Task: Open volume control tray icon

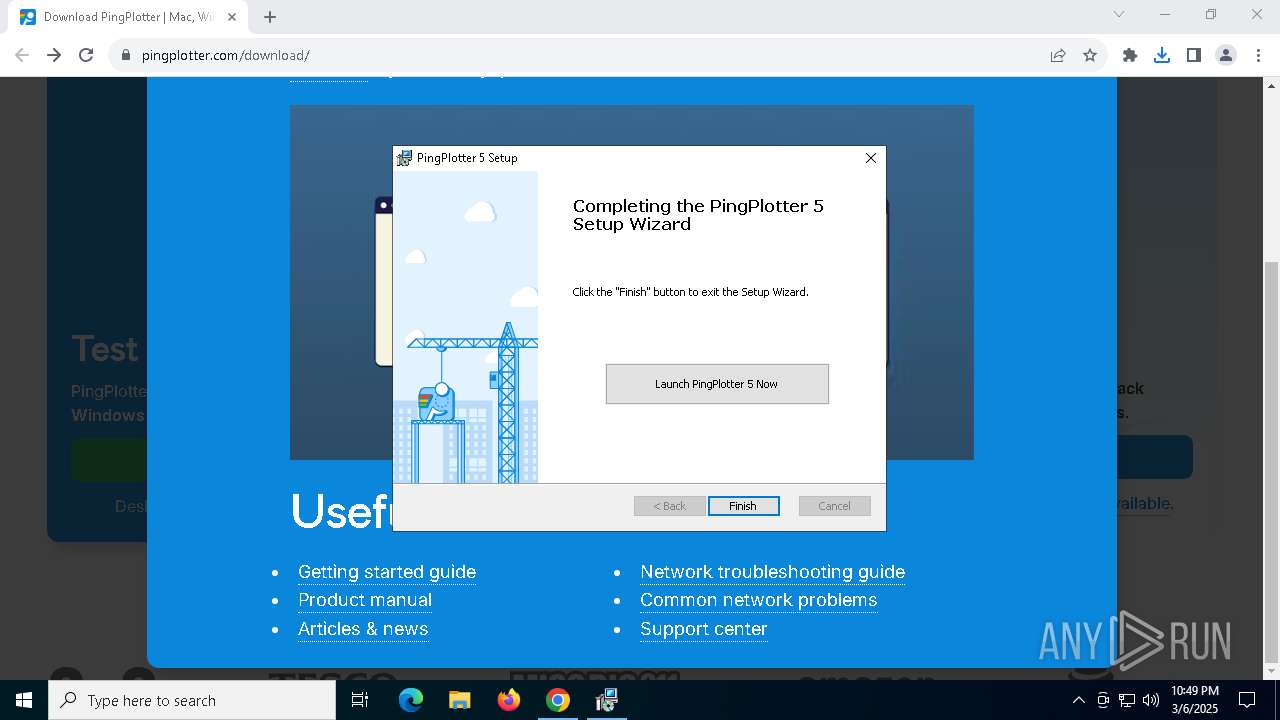Action: pyautogui.click(x=1151, y=700)
